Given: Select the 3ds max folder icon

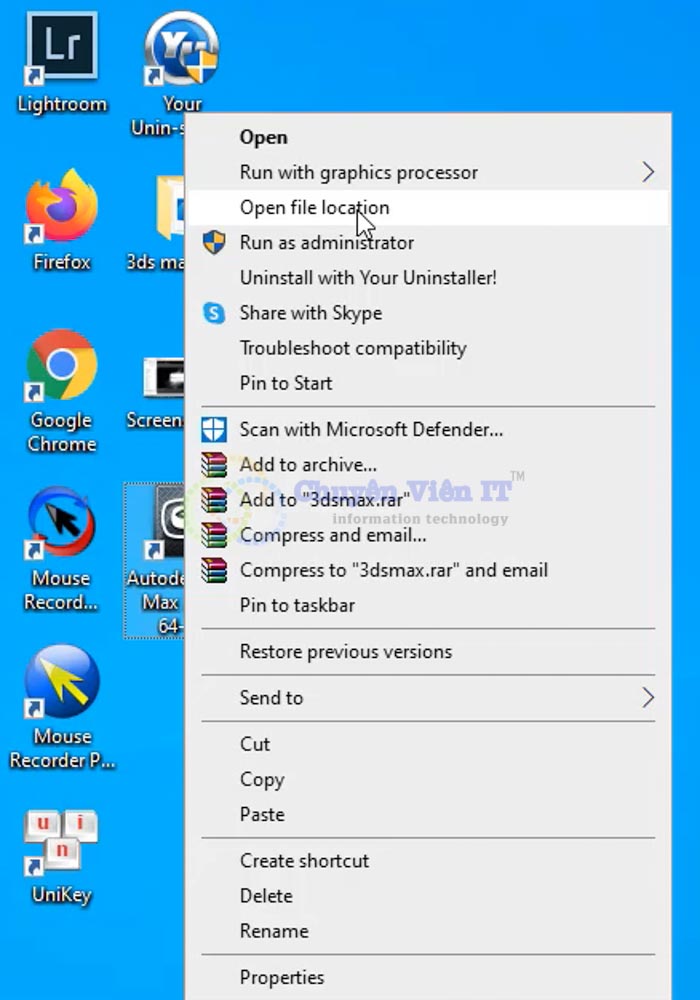Looking at the screenshot, I should tap(170, 208).
